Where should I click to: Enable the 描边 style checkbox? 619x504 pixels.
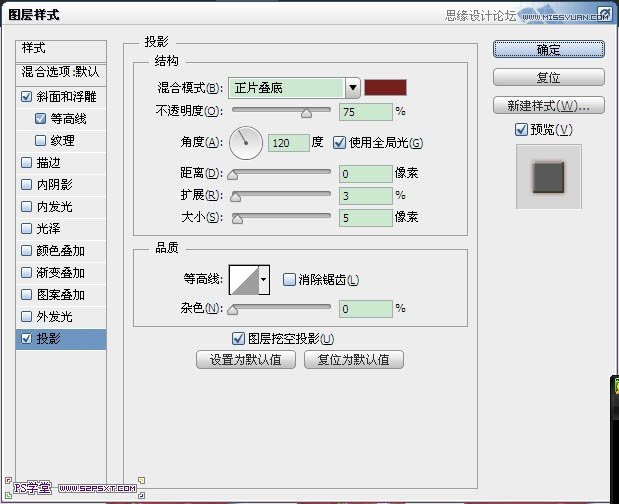[26, 163]
